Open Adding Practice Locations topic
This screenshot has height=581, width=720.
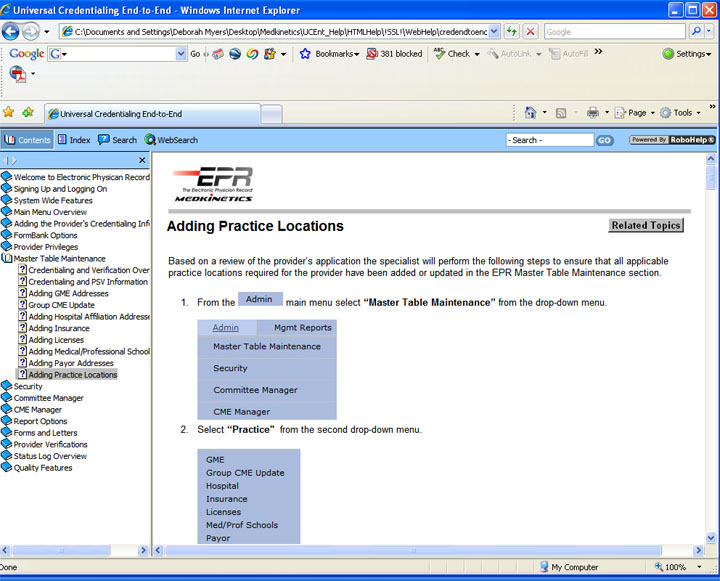pos(73,375)
